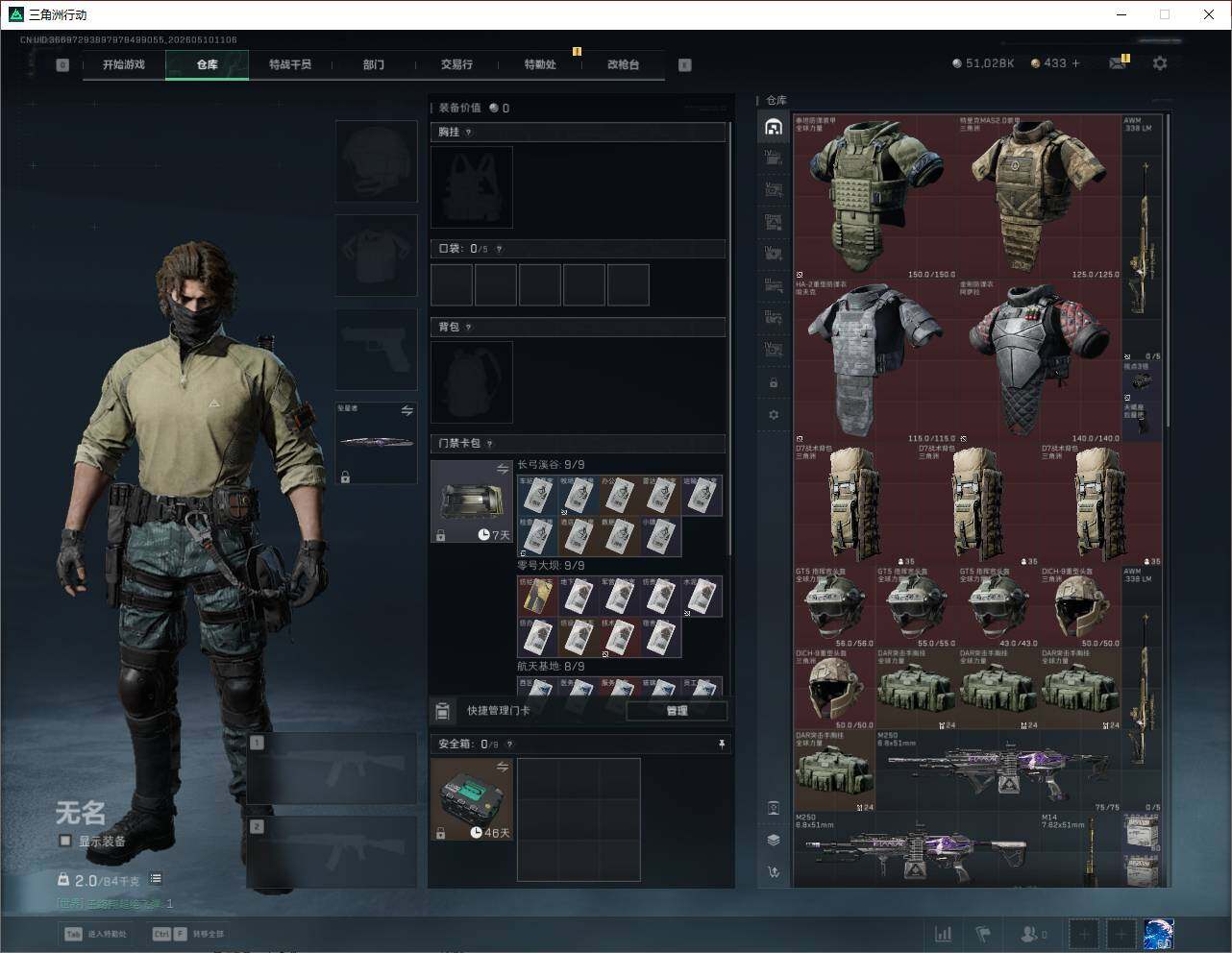Click the 长弓溪谷: 9/9 keycard heading

pyautogui.click(x=551, y=465)
